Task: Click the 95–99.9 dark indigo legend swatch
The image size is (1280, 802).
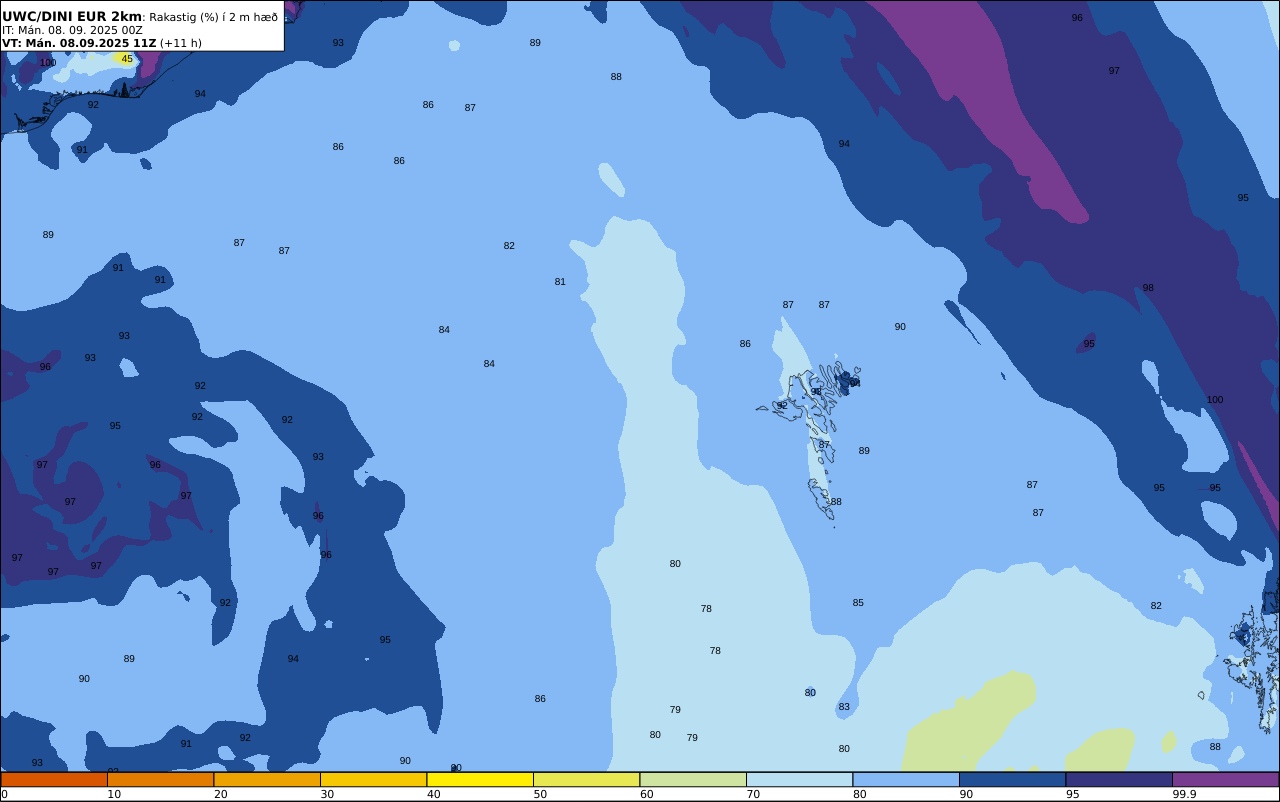Action: [x=1119, y=779]
